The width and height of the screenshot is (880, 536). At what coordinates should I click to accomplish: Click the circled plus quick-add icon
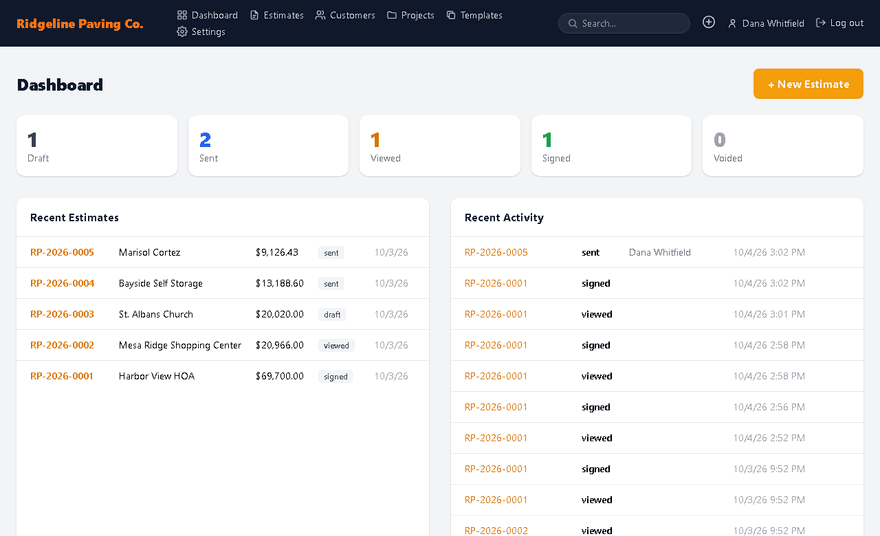point(709,22)
